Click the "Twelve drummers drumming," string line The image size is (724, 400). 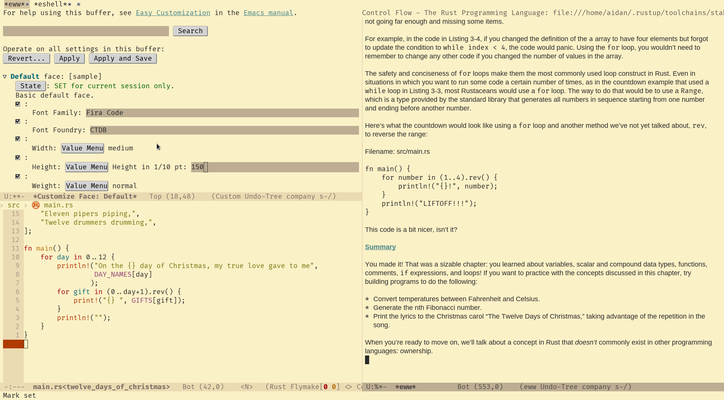98,223
